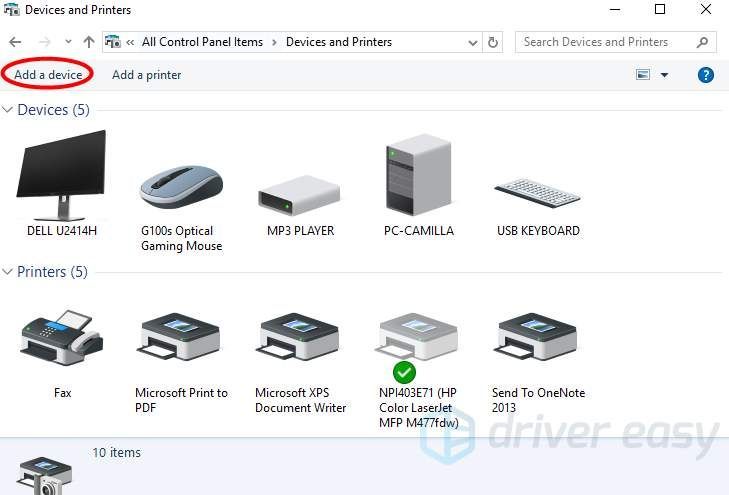Screen dimensions: 729x495
Task: Click chevron after All Control Panel Items
Action: [274, 43]
